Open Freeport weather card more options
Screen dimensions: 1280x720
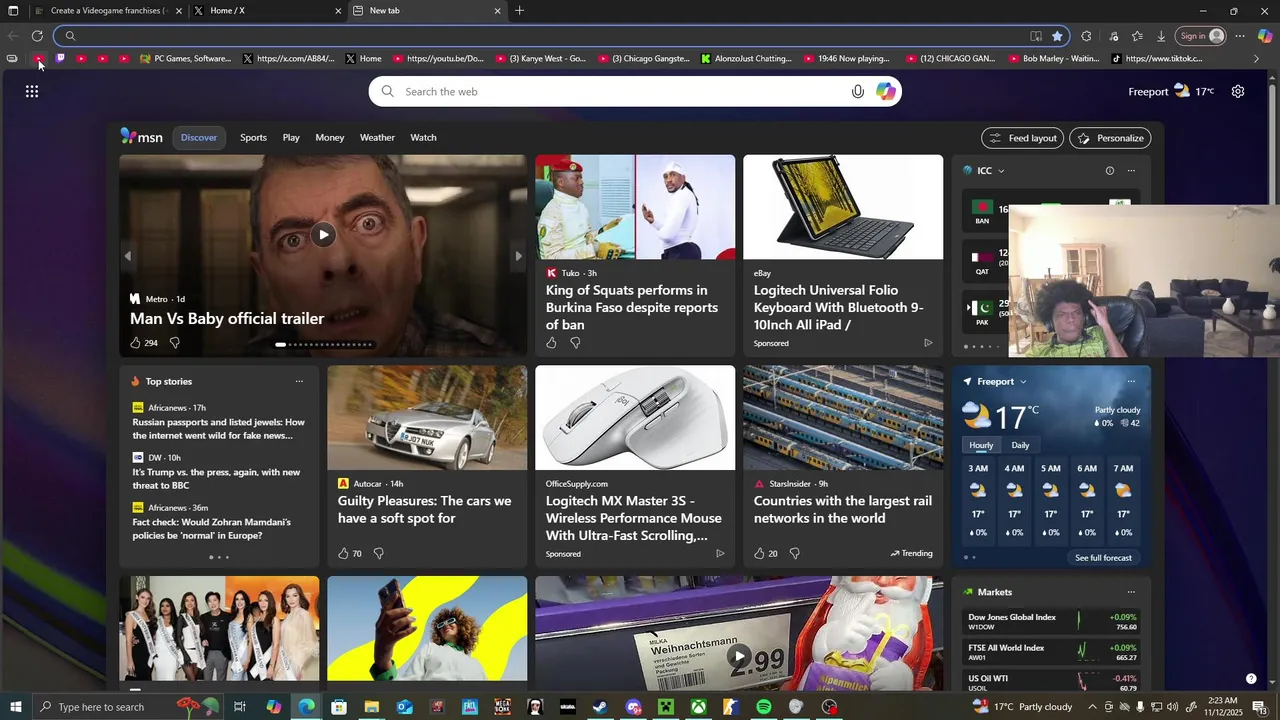pos(1131,381)
